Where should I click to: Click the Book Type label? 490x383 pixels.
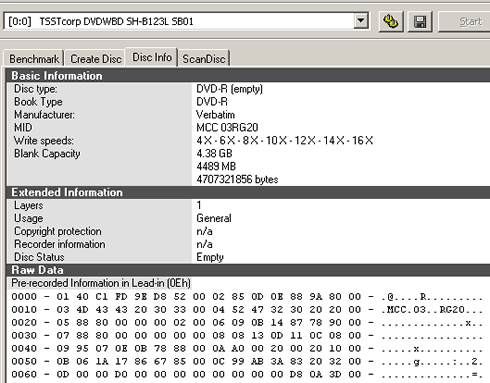tap(38, 102)
